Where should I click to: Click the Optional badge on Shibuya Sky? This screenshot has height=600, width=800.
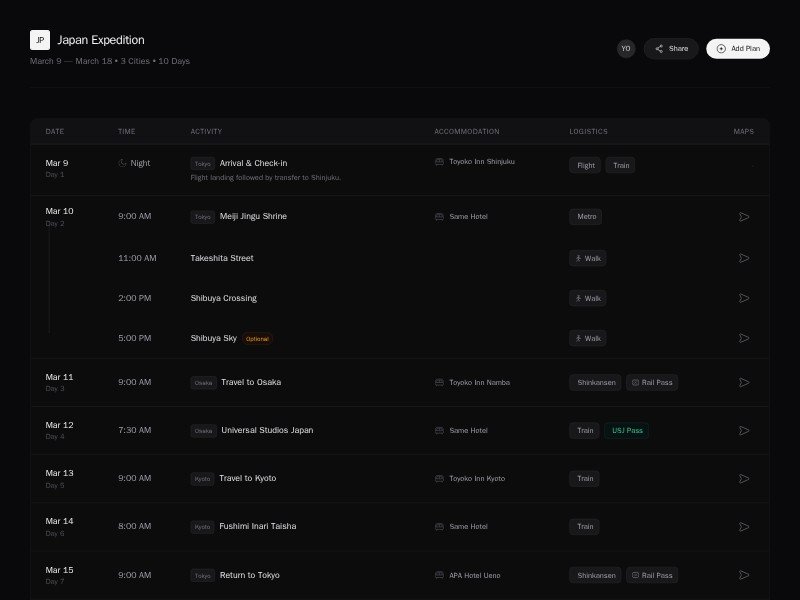pyautogui.click(x=257, y=339)
